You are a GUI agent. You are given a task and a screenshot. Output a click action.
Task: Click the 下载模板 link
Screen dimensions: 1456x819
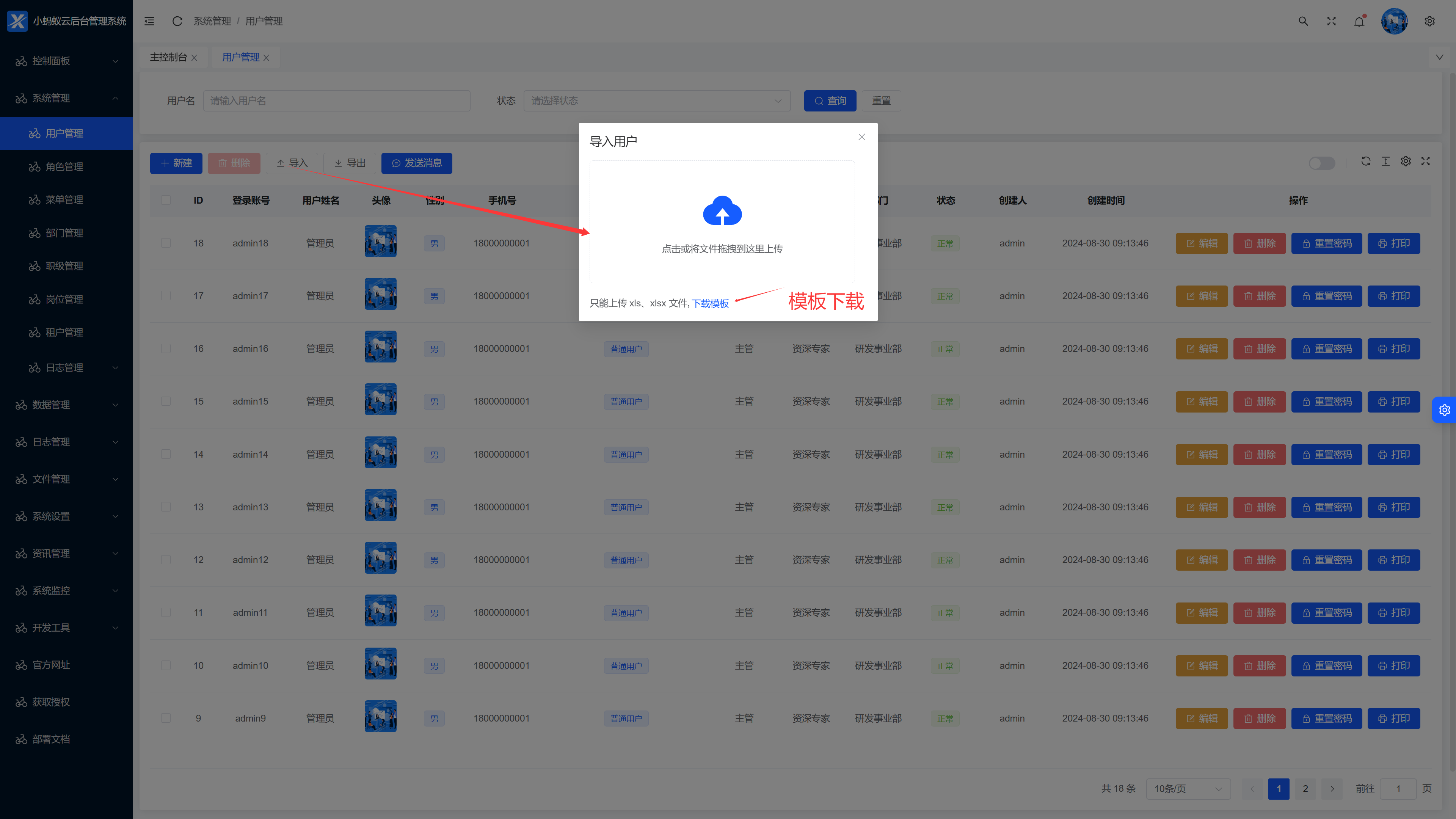(x=710, y=303)
